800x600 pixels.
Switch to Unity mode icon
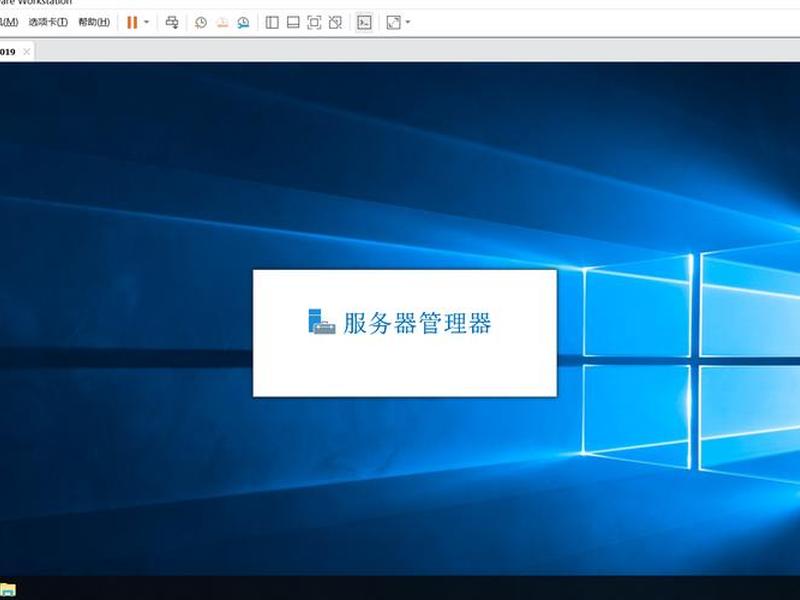pyautogui.click(x=335, y=22)
